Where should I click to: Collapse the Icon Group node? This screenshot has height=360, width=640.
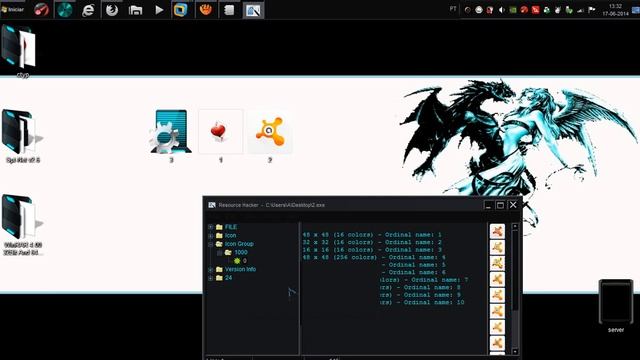pos(211,244)
